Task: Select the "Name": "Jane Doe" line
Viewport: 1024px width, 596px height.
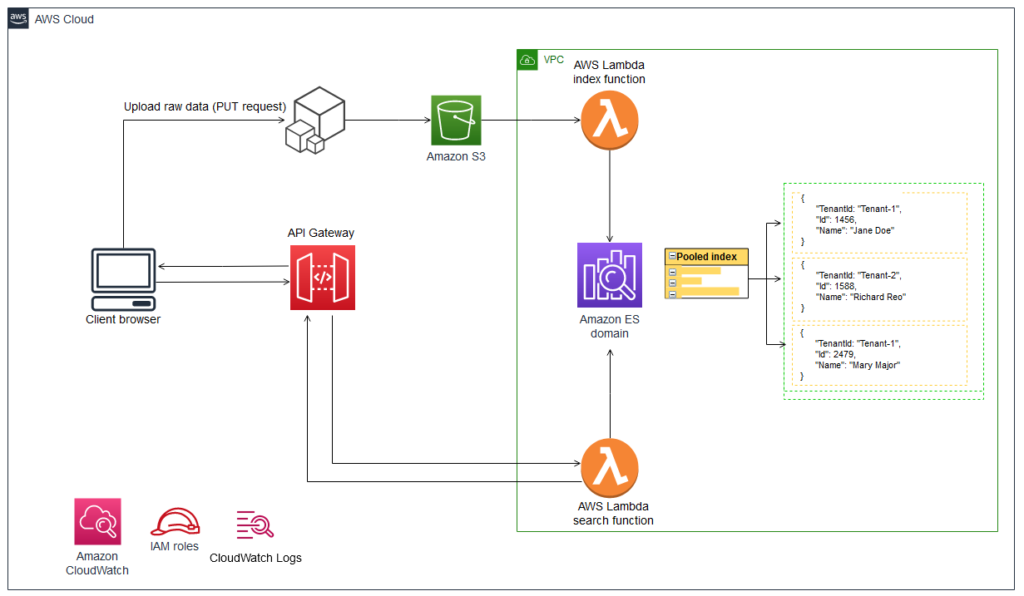Action: coord(855,230)
